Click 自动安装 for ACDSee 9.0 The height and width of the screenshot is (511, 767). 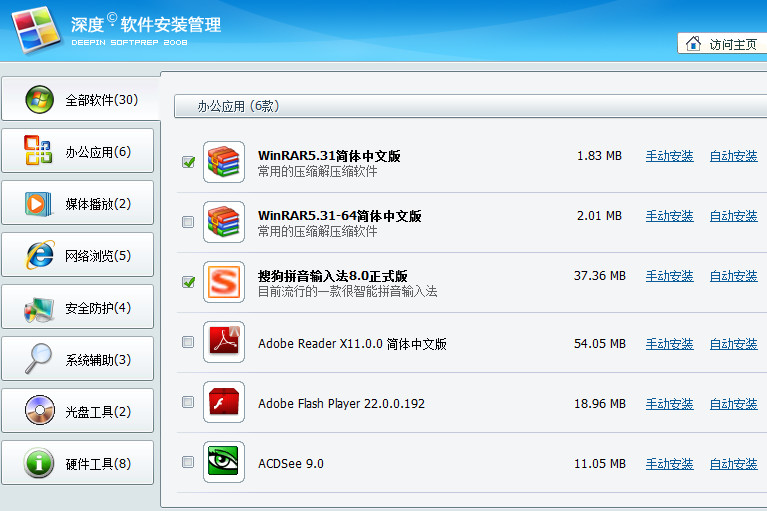pyautogui.click(x=733, y=464)
